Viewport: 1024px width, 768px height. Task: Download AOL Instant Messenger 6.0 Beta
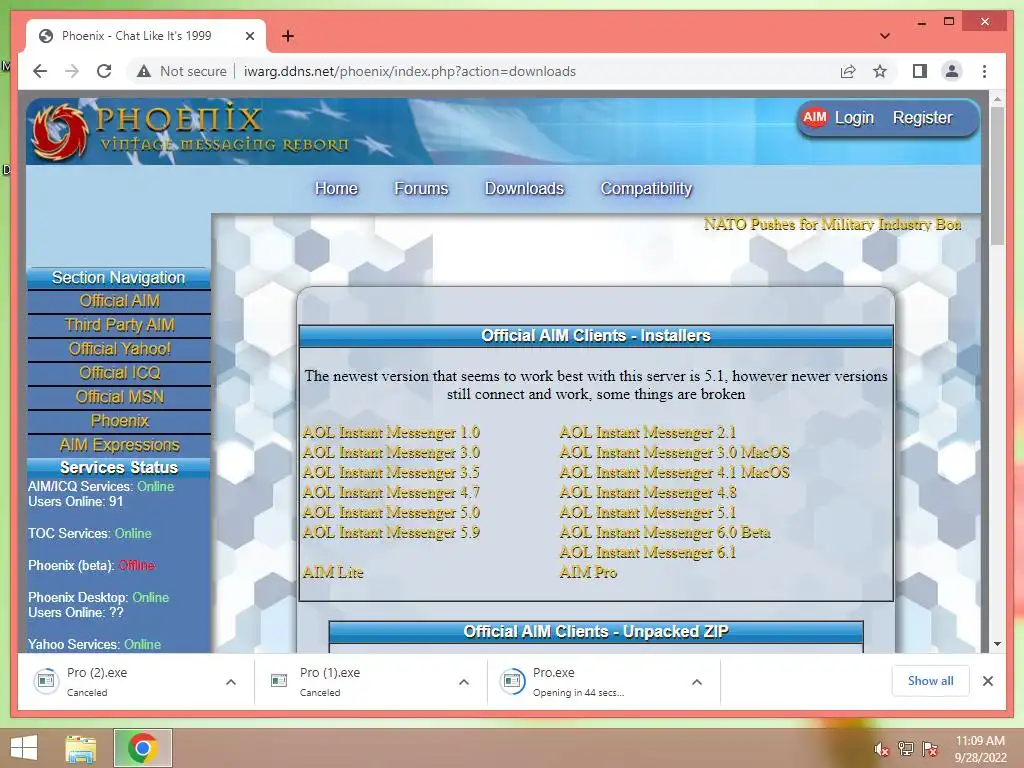pos(665,532)
